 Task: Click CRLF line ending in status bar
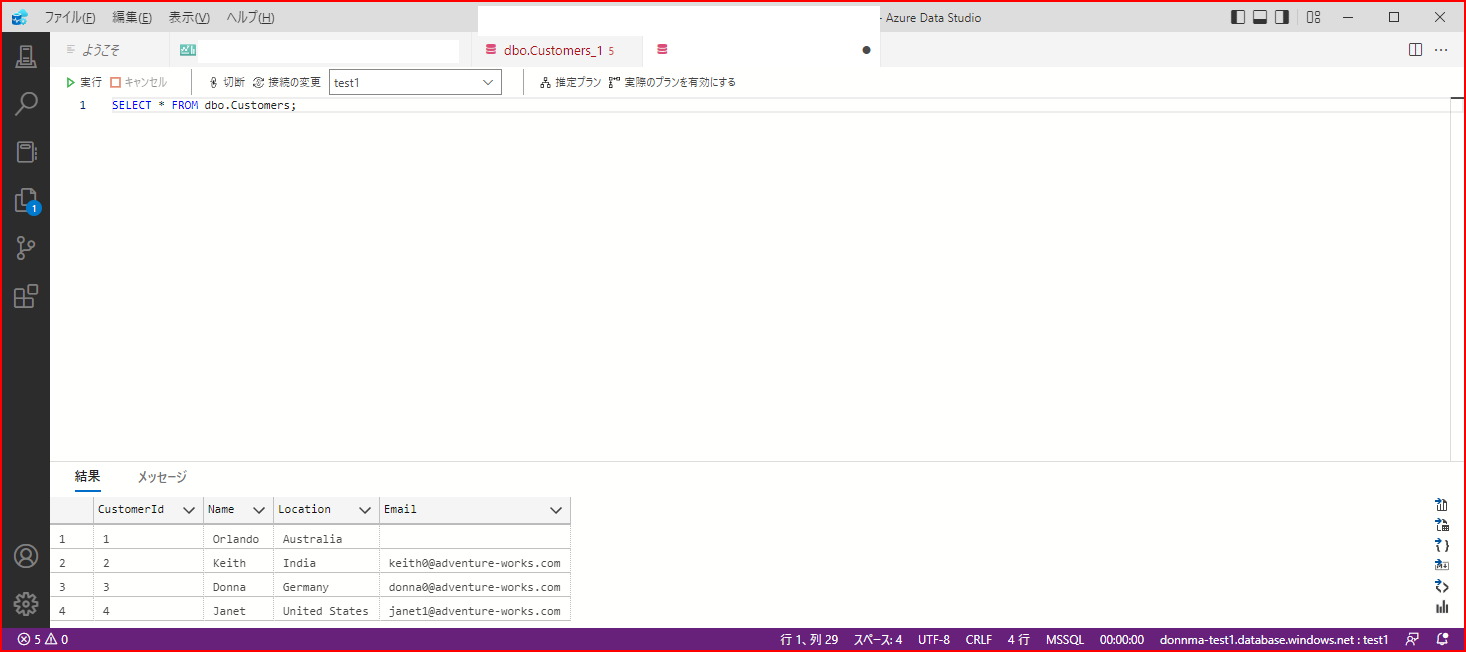click(979, 639)
